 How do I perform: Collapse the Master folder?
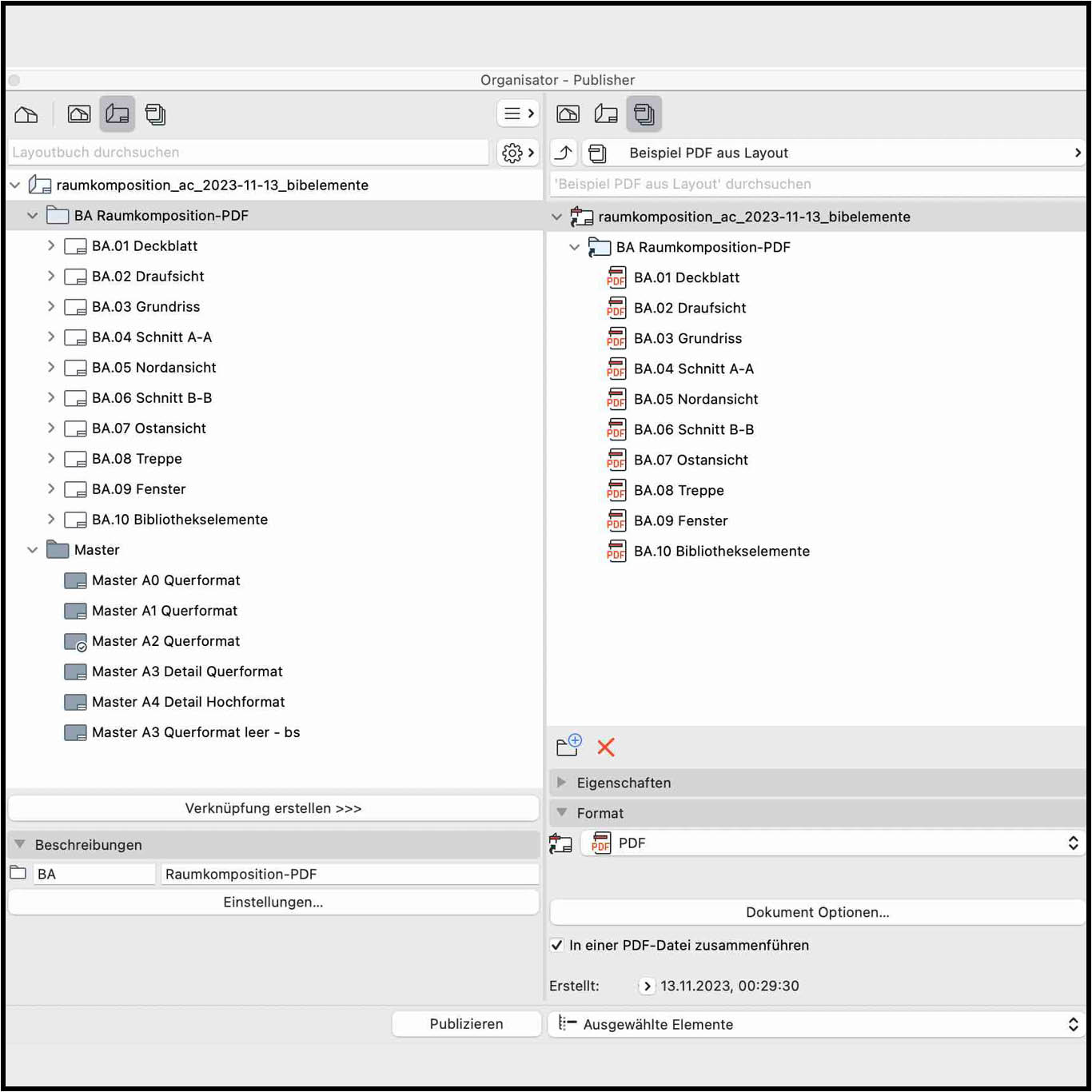tap(32, 549)
